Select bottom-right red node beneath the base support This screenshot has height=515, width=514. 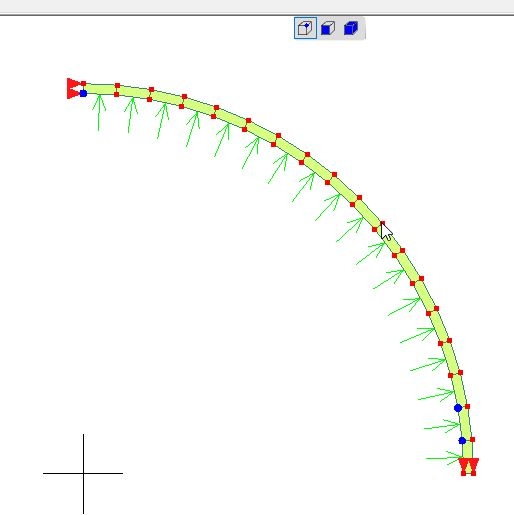473,473
